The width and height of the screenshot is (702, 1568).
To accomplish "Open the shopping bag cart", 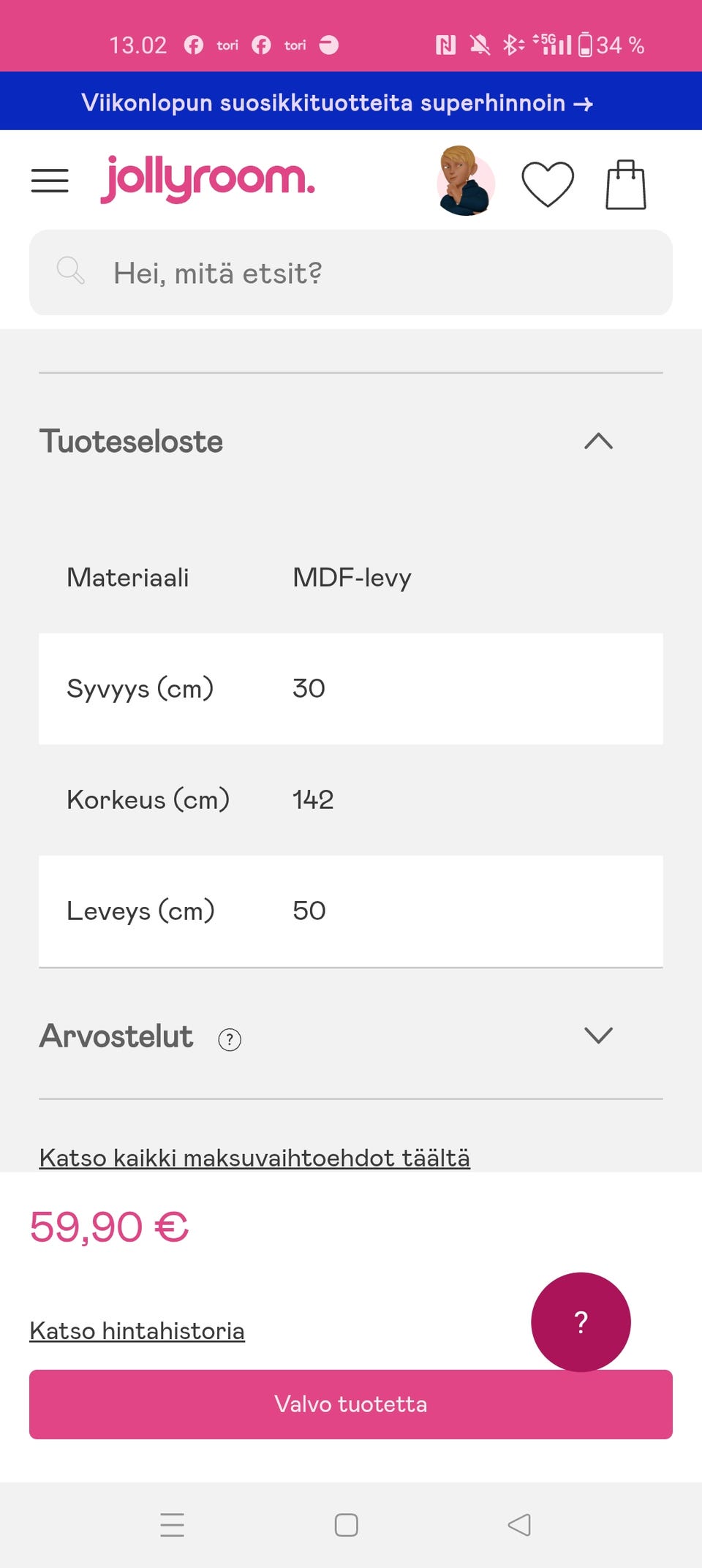I will 626,184.
